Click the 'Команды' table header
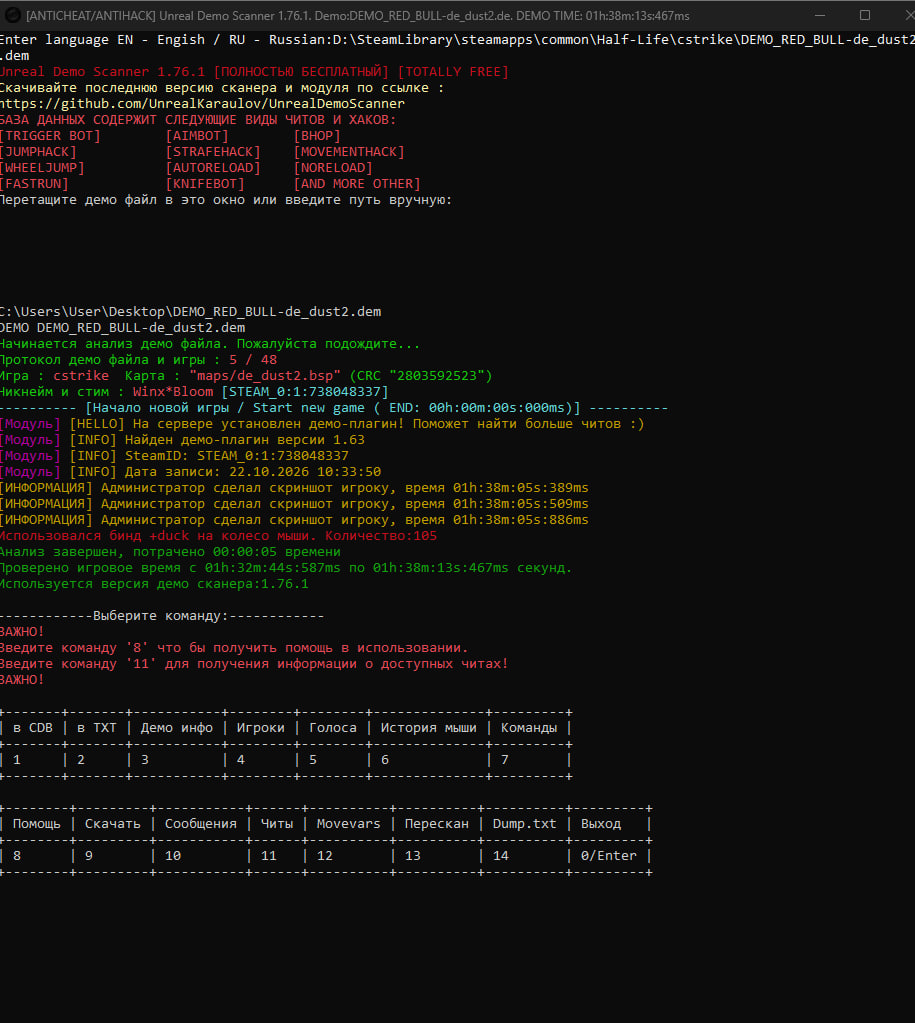Image resolution: width=915 pixels, height=1023 pixels. click(529, 727)
